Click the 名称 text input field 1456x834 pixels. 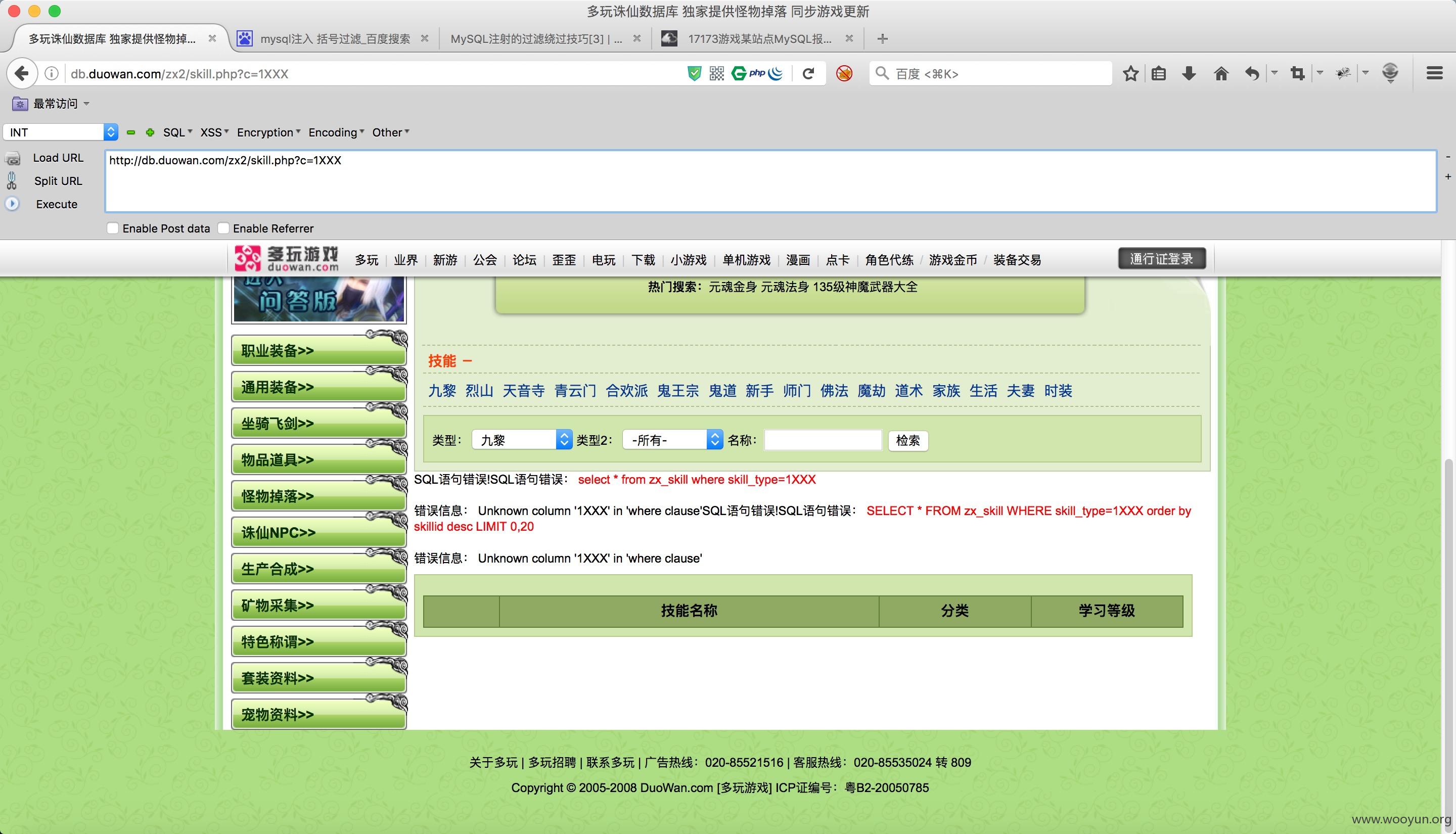[x=823, y=440]
